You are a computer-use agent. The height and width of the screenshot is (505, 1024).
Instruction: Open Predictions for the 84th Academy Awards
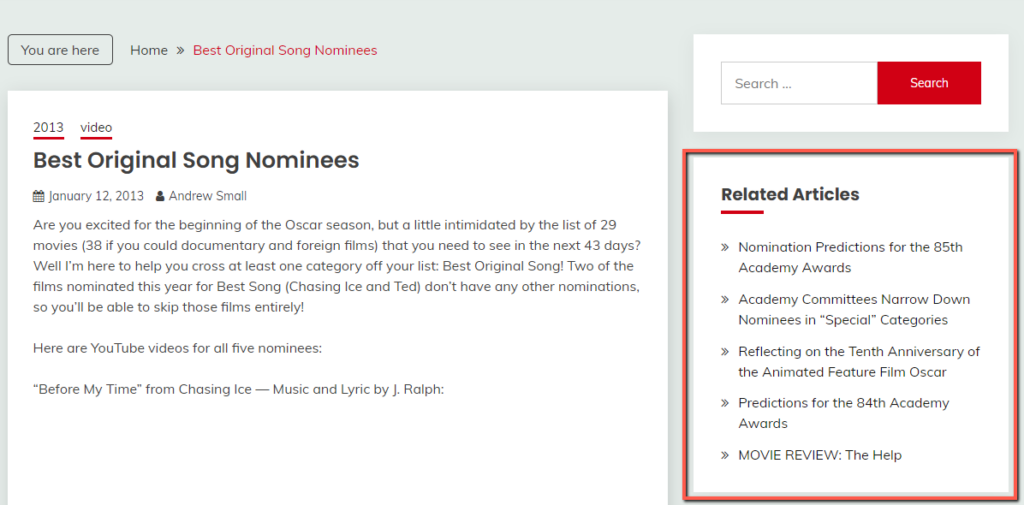click(x=844, y=413)
